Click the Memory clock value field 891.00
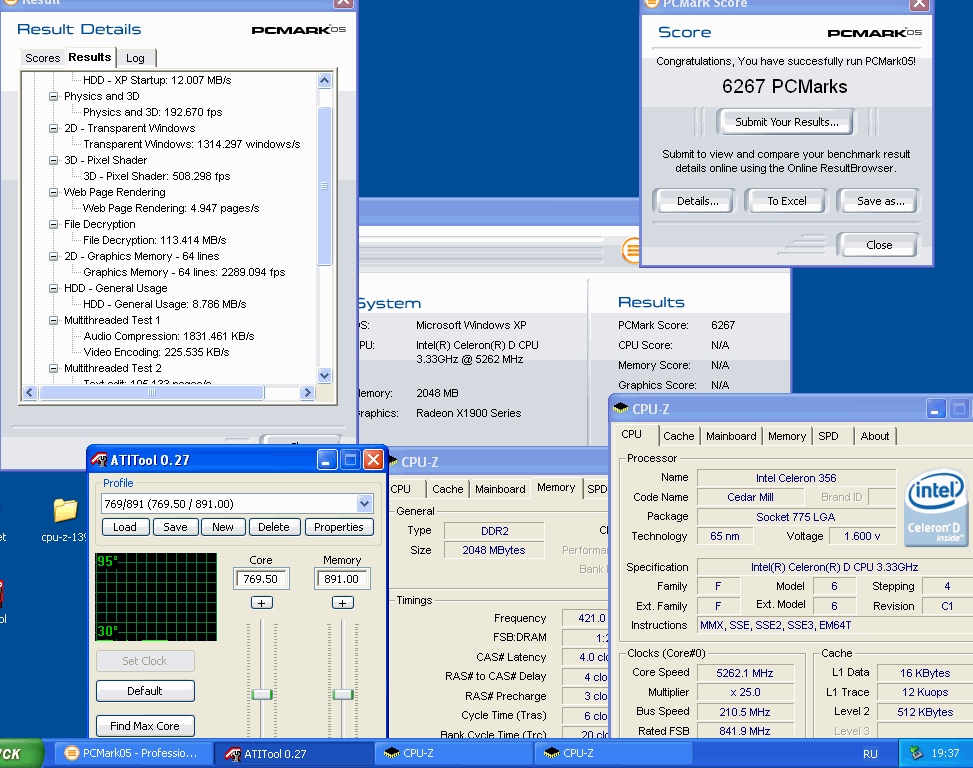The height and width of the screenshot is (768, 973). click(342, 579)
